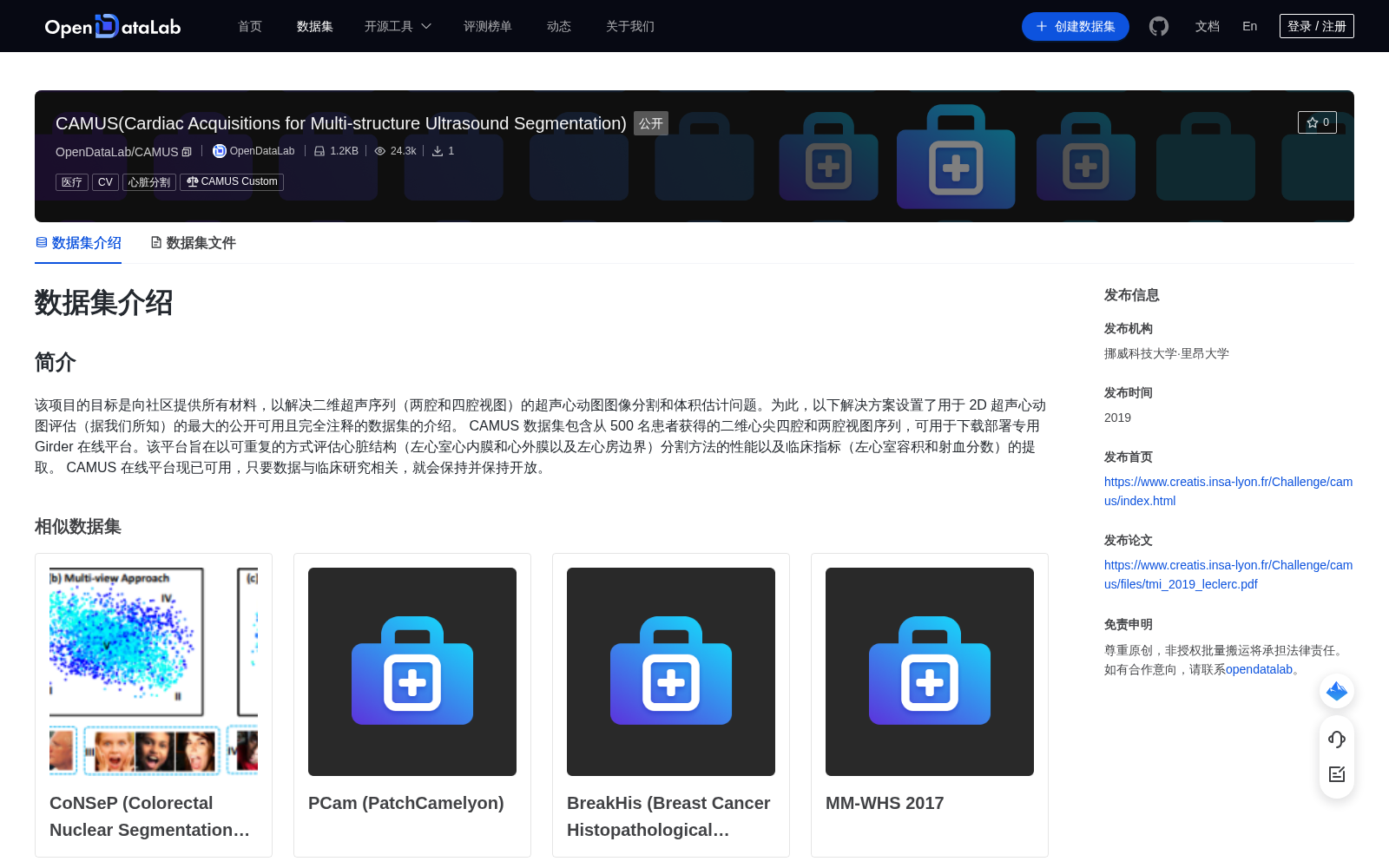Open the CoNSeP dataset thumbnail

[x=154, y=672]
